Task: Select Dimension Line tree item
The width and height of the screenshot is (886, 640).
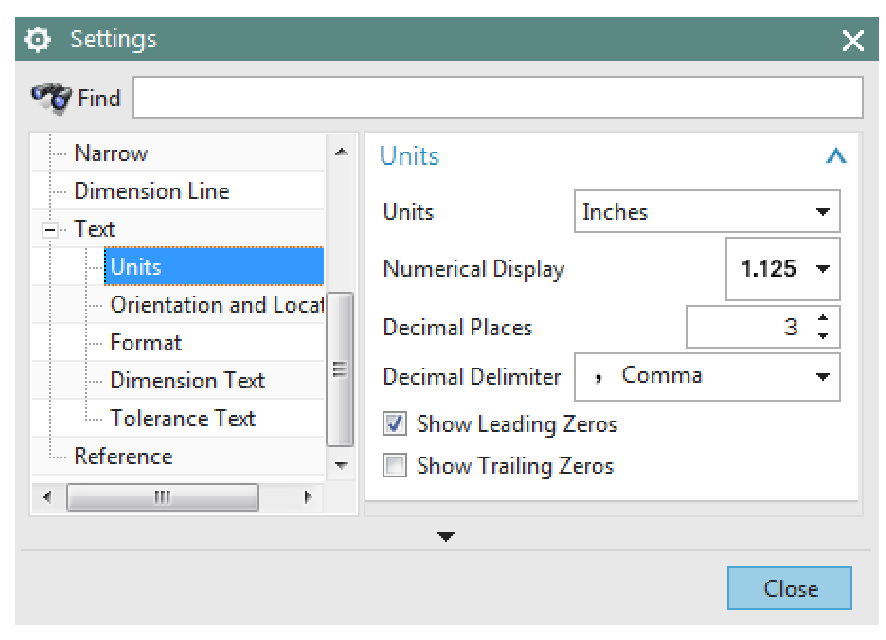Action: (x=152, y=191)
